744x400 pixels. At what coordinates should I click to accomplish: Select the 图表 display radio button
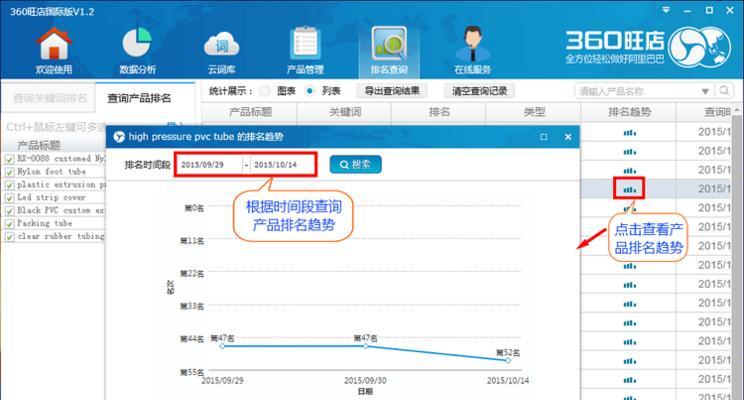point(265,91)
